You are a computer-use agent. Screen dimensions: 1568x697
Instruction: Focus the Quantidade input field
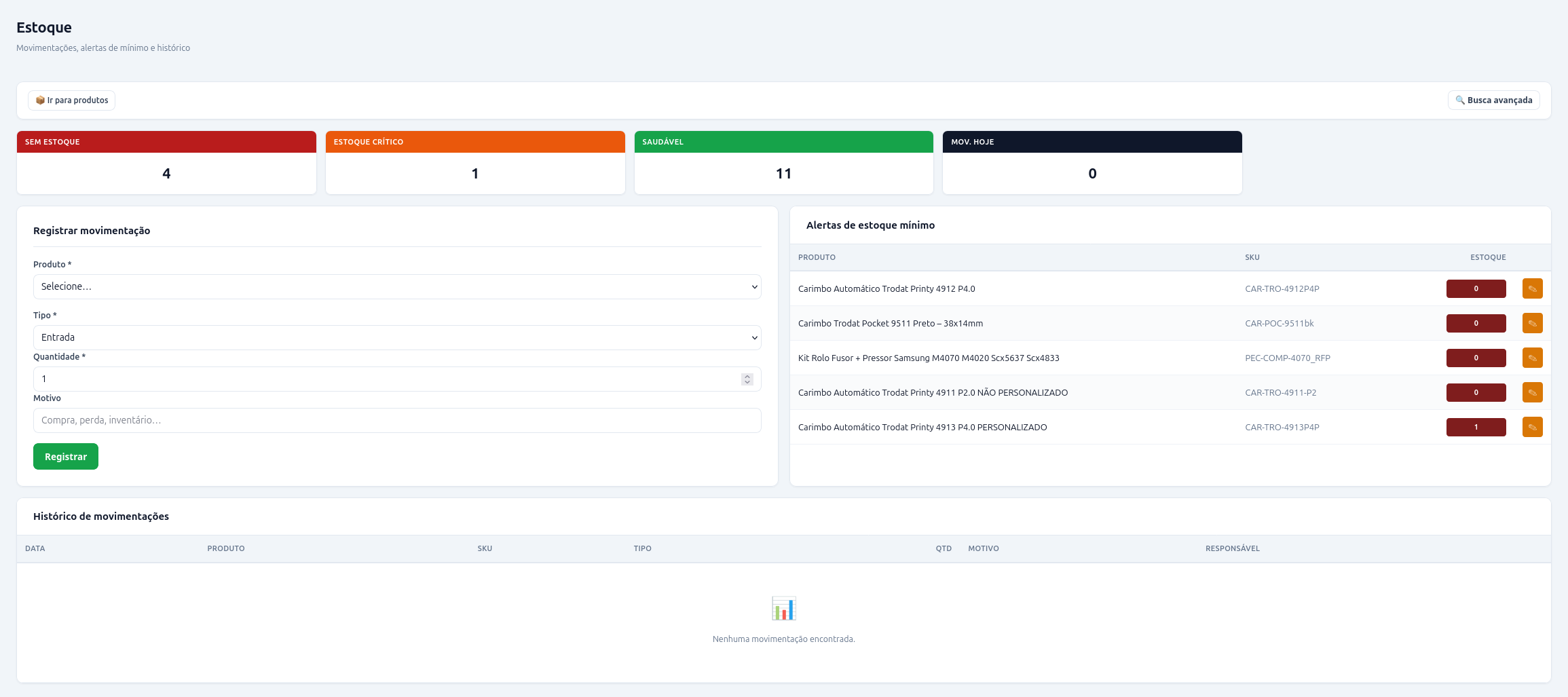pyautogui.click(x=397, y=379)
